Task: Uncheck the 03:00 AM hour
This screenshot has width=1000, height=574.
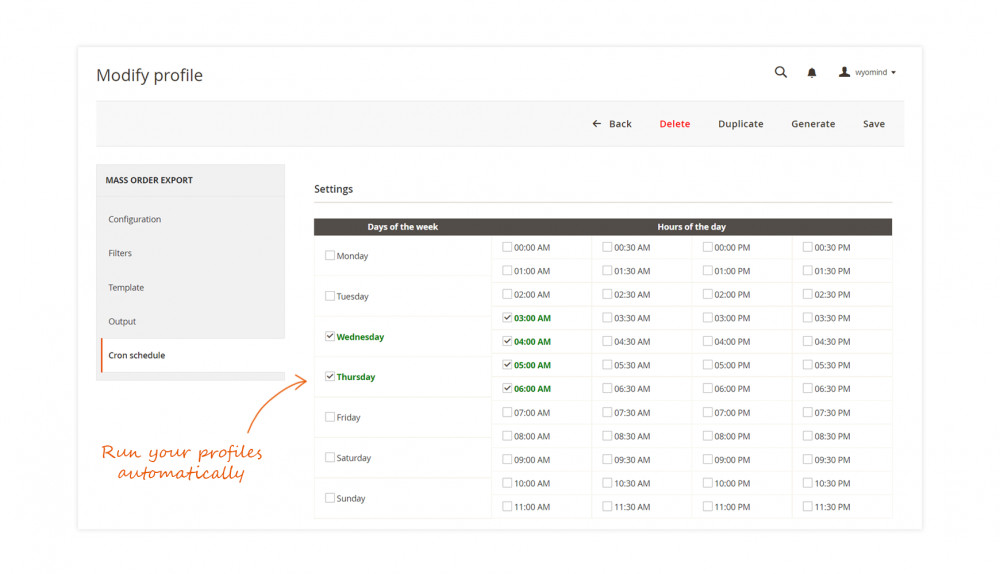Action: click(x=507, y=318)
